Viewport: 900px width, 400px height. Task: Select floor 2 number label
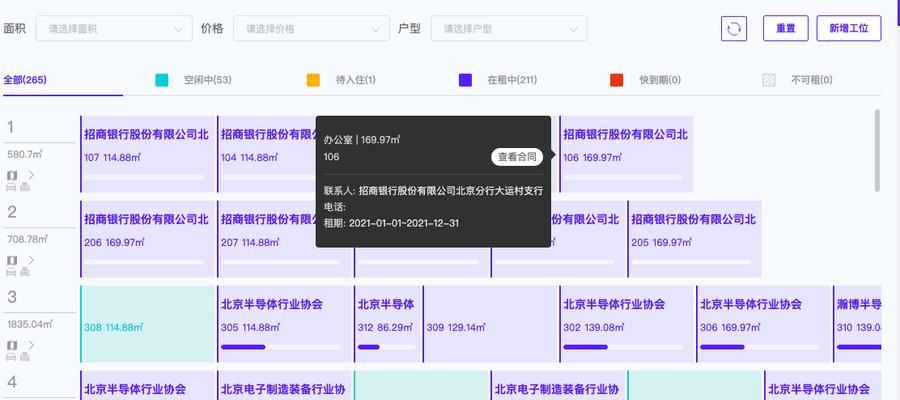coord(11,212)
